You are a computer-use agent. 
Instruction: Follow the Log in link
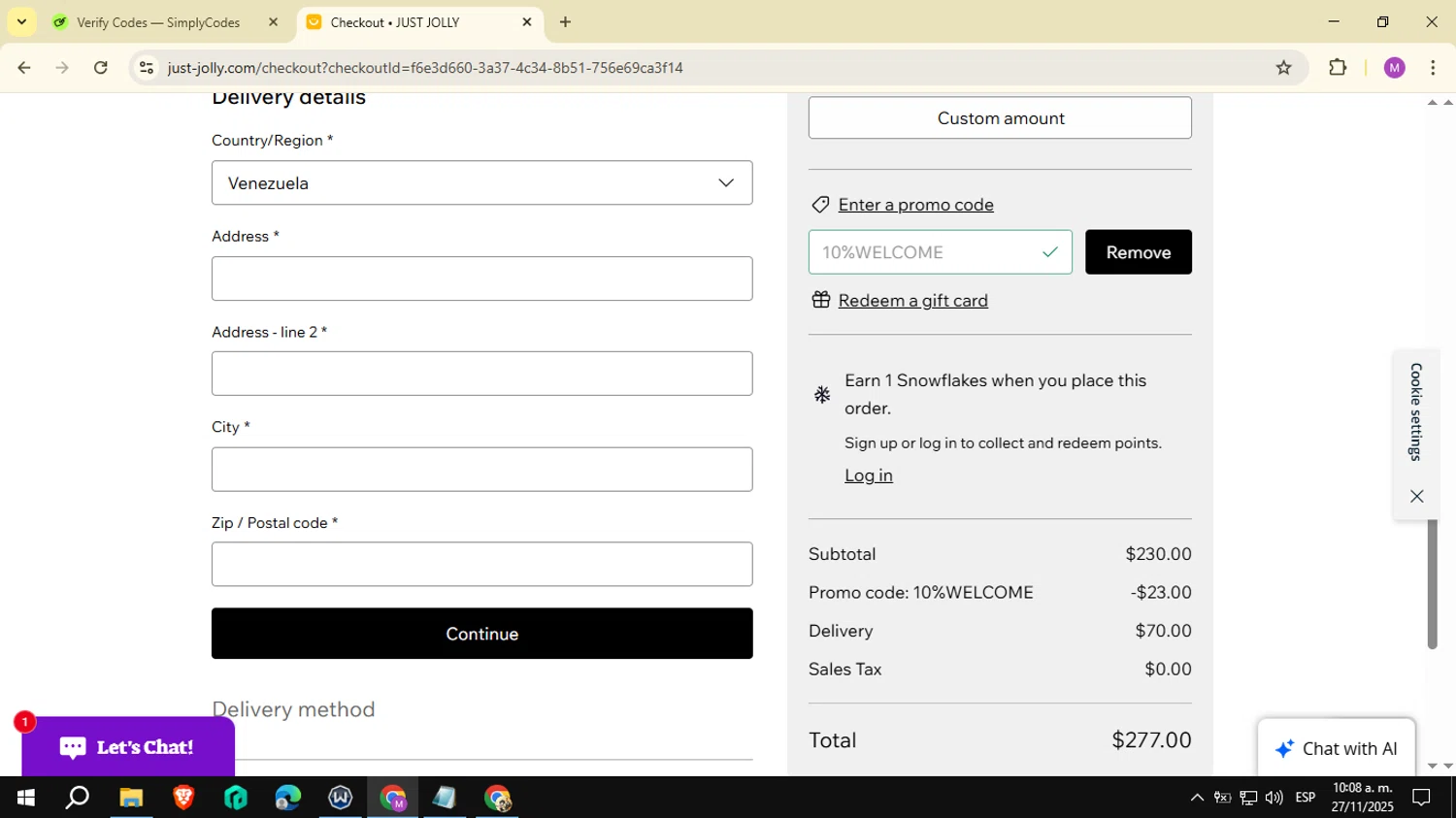pyautogui.click(x=868, y=475)
